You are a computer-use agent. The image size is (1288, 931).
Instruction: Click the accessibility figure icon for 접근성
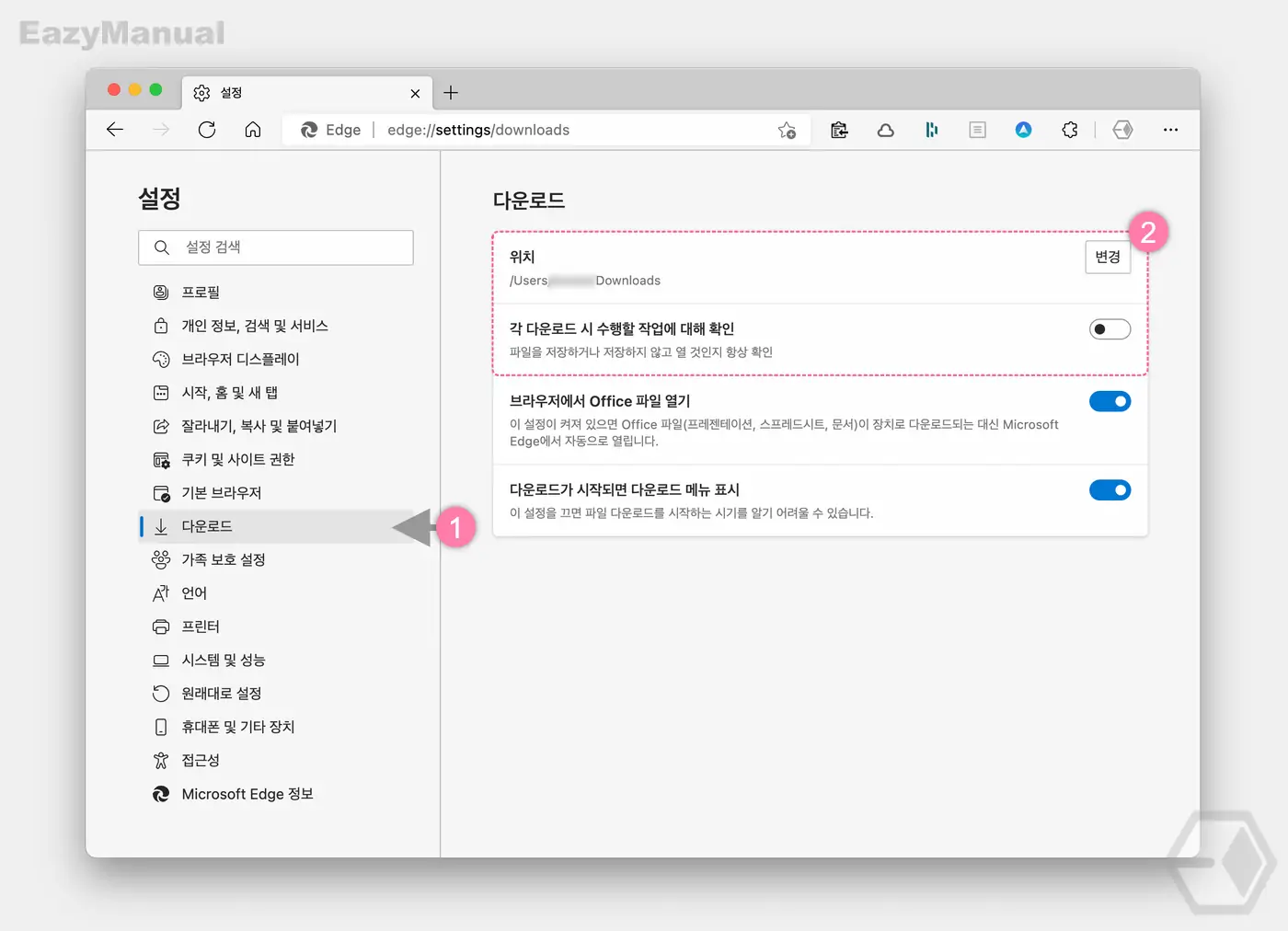pos(161,760)
